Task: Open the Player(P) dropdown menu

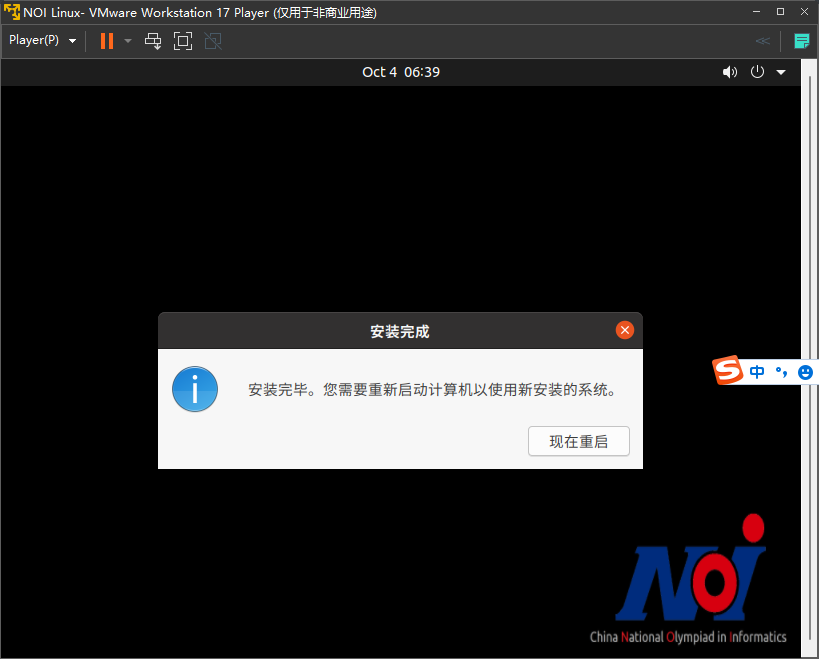Action: click(43, 41)
